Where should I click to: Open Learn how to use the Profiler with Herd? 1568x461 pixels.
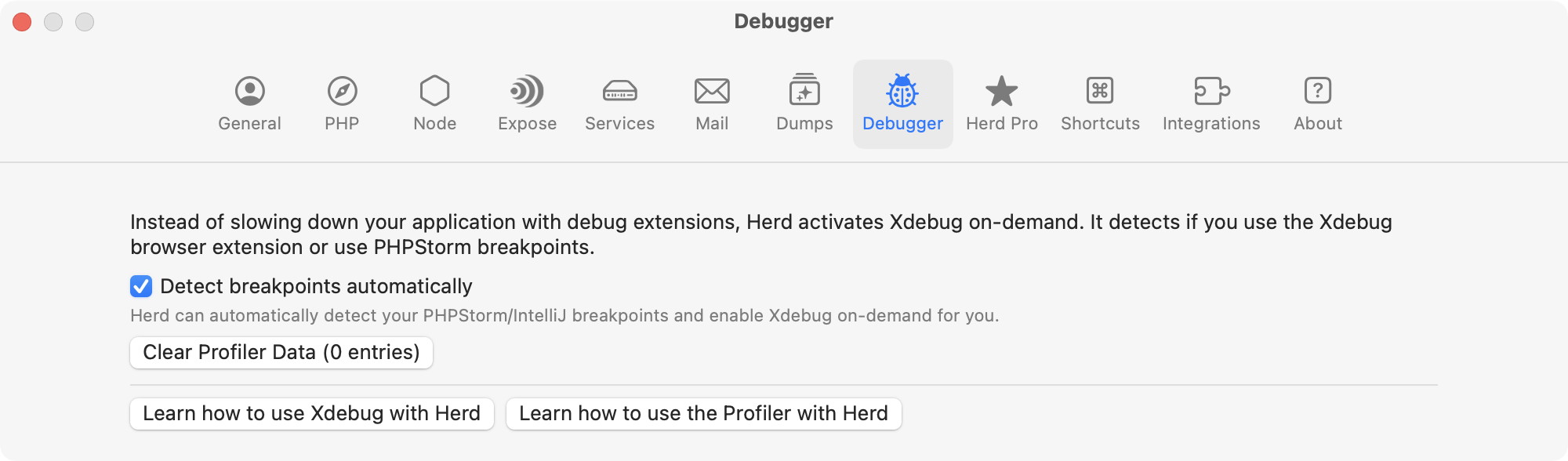[x=703, y=413]
